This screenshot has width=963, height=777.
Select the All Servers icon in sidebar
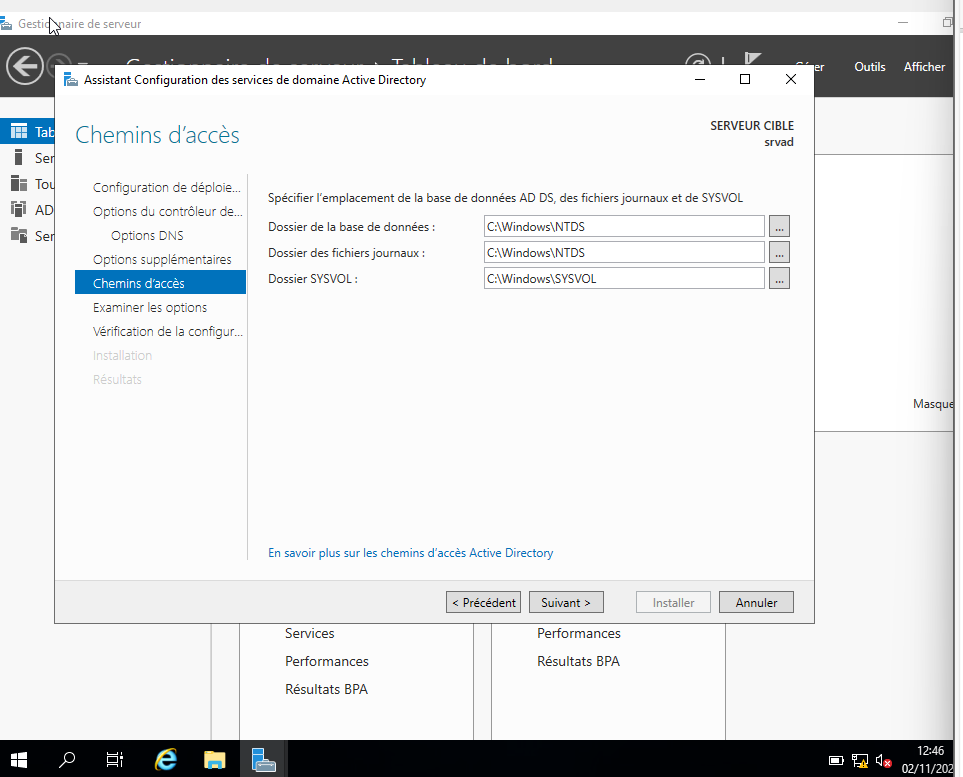(18, 184)
